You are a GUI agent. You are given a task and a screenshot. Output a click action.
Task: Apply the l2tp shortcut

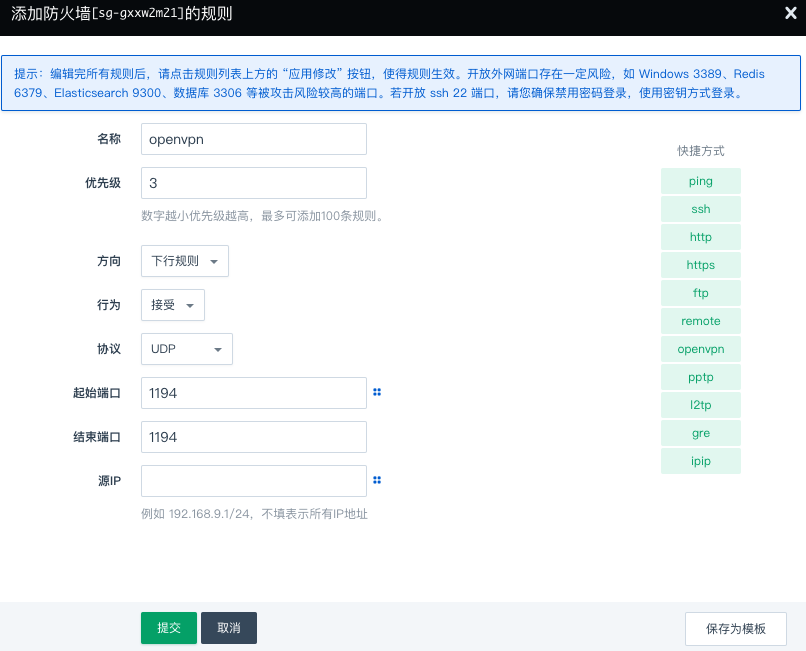[701, 405]
